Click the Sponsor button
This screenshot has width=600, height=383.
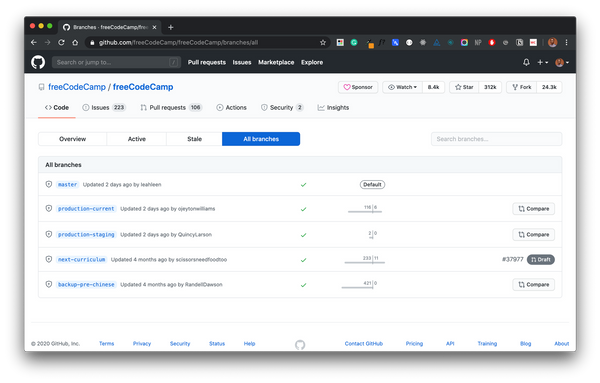point(358,87)
